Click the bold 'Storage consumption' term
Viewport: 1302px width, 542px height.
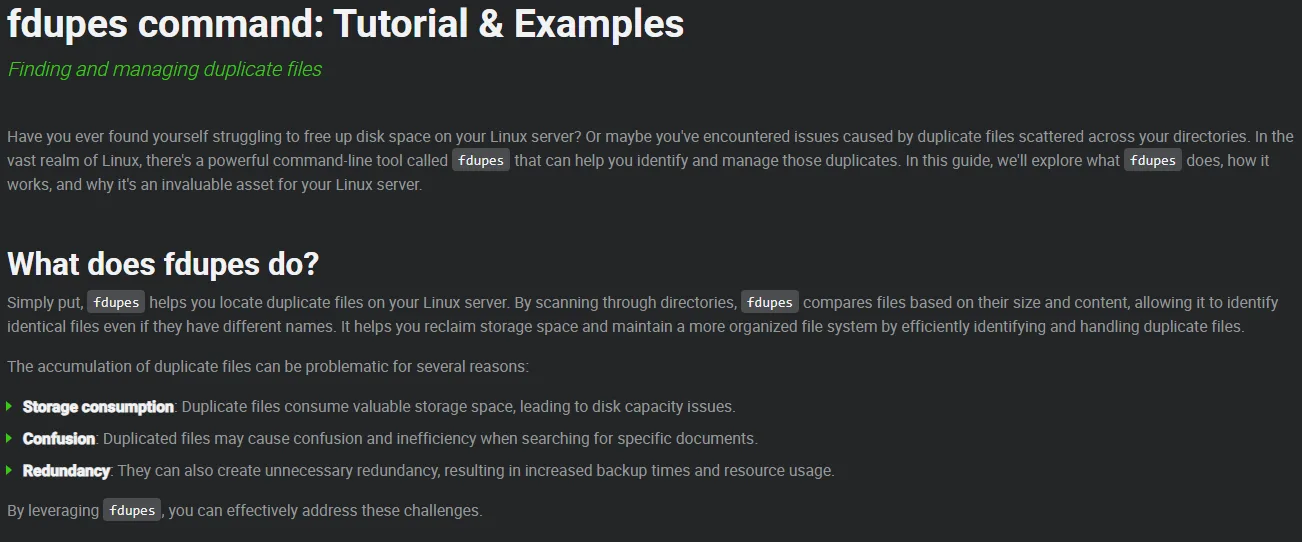(98, 407)
